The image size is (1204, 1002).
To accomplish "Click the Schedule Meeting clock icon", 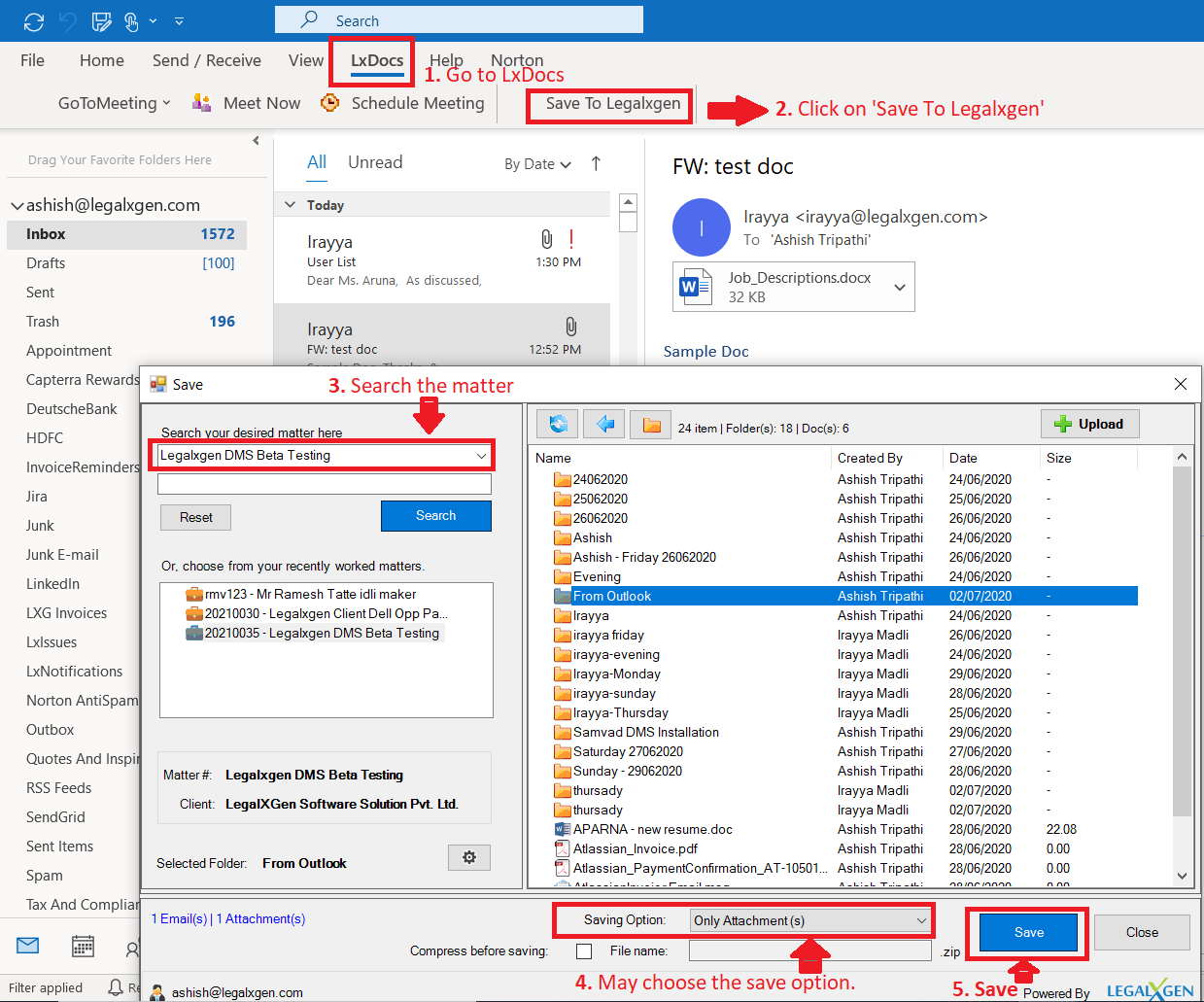I will click(x=330, y=103).
